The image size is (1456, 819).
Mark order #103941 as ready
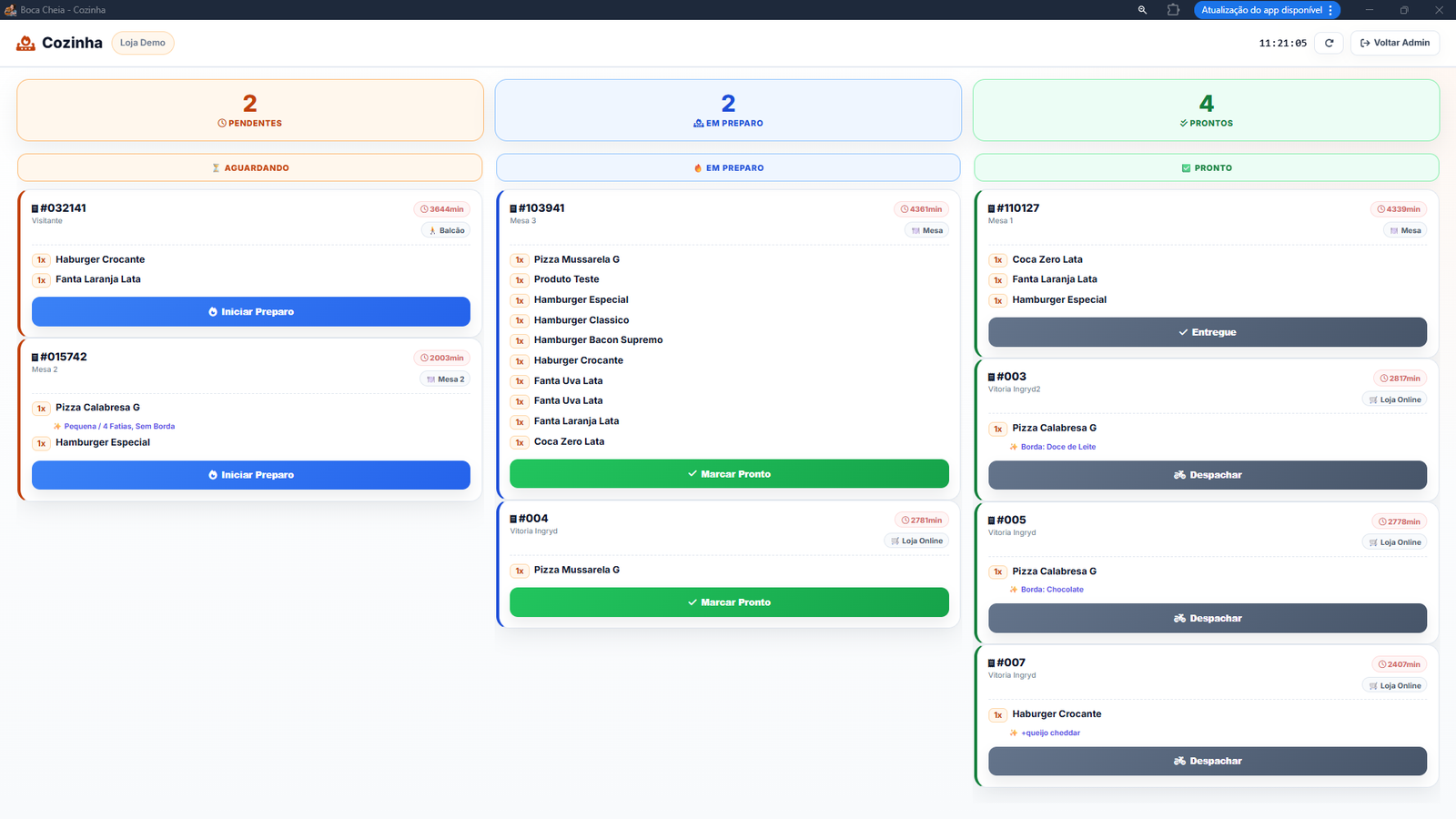point(729,474)
